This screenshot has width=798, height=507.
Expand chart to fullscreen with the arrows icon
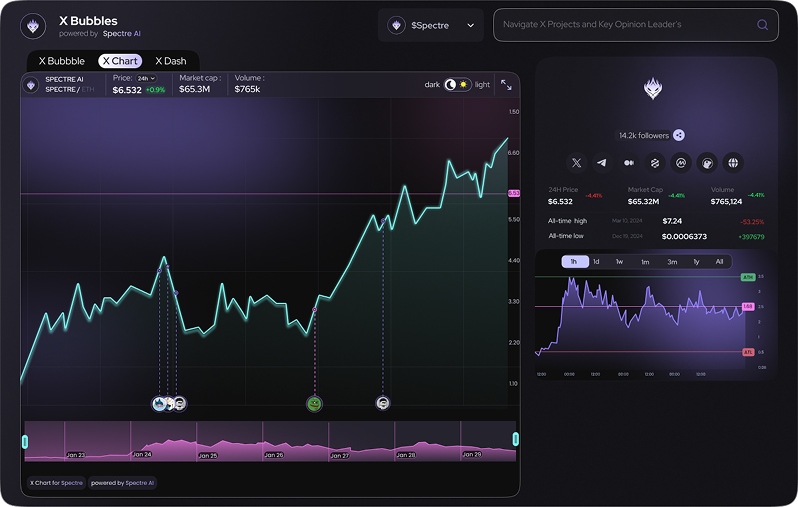506,85
